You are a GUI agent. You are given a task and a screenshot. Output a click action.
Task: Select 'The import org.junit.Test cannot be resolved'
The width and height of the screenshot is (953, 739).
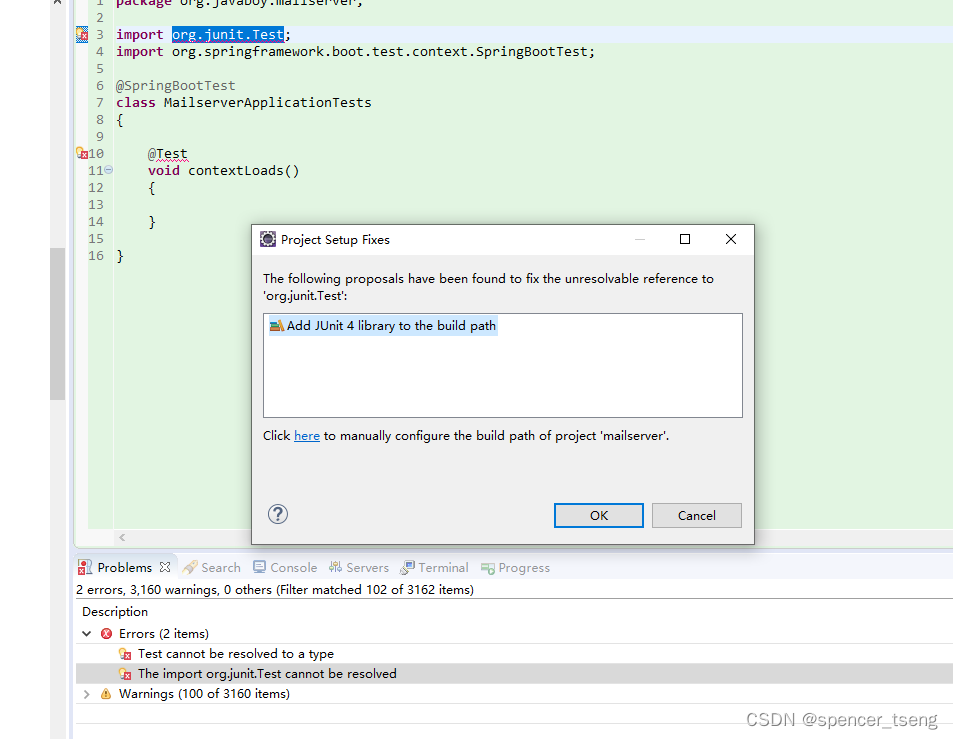point(267,673)
